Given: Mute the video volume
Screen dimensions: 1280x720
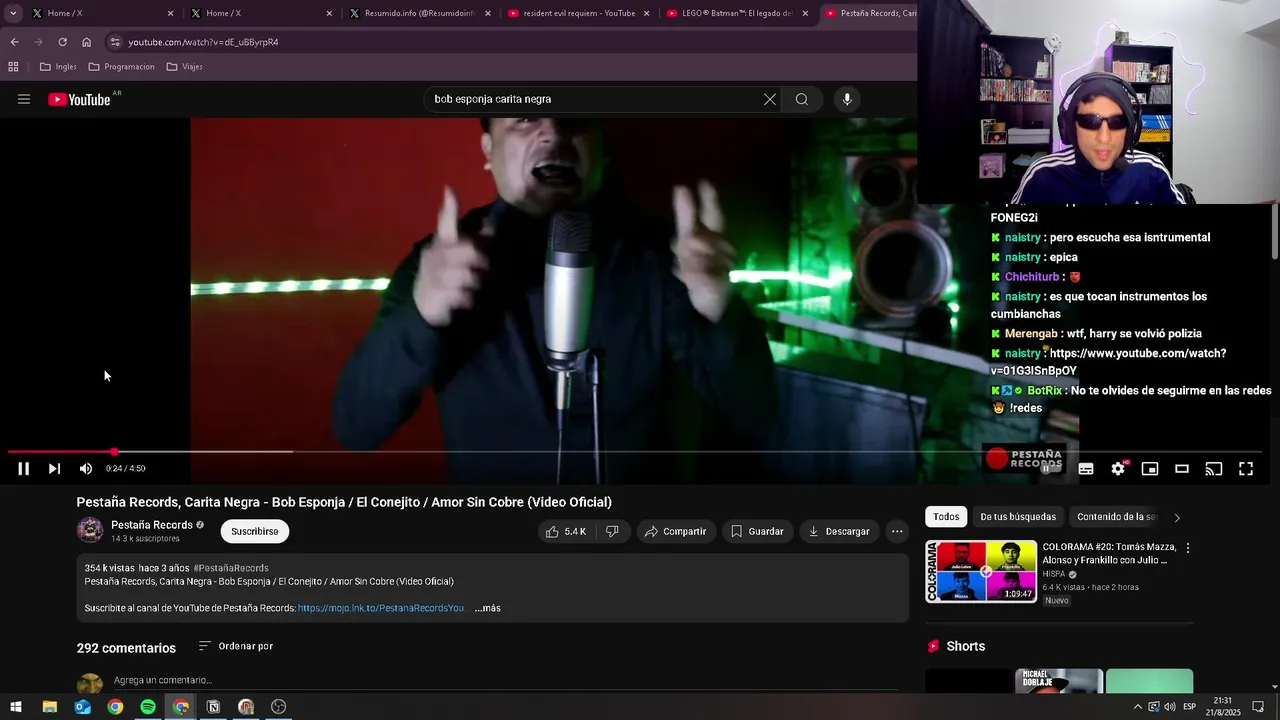Looking at the screenshot, I should tap(86, 468).
